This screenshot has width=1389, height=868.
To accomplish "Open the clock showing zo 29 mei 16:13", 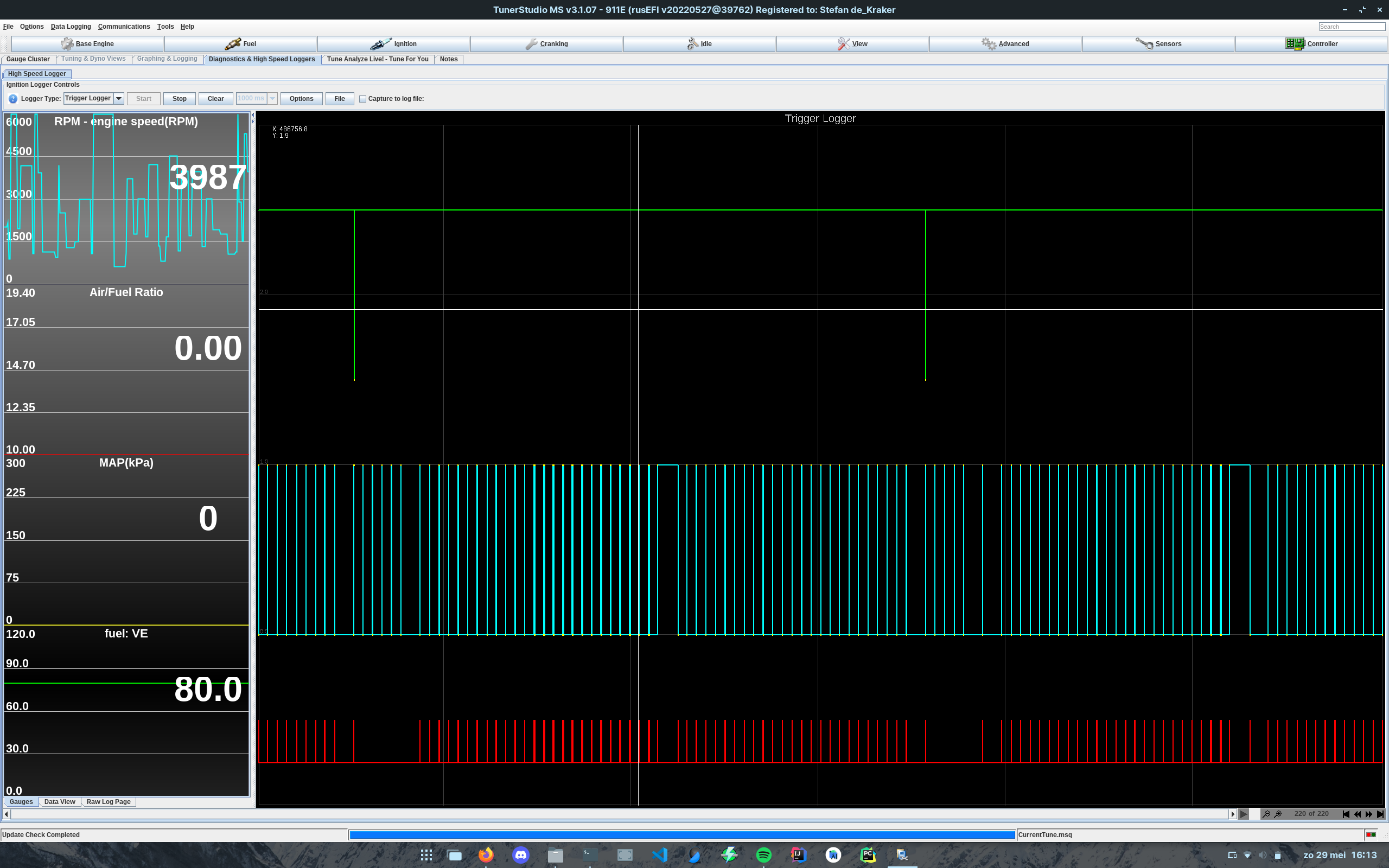I will pyautogui.click(x=1340, y=856).
